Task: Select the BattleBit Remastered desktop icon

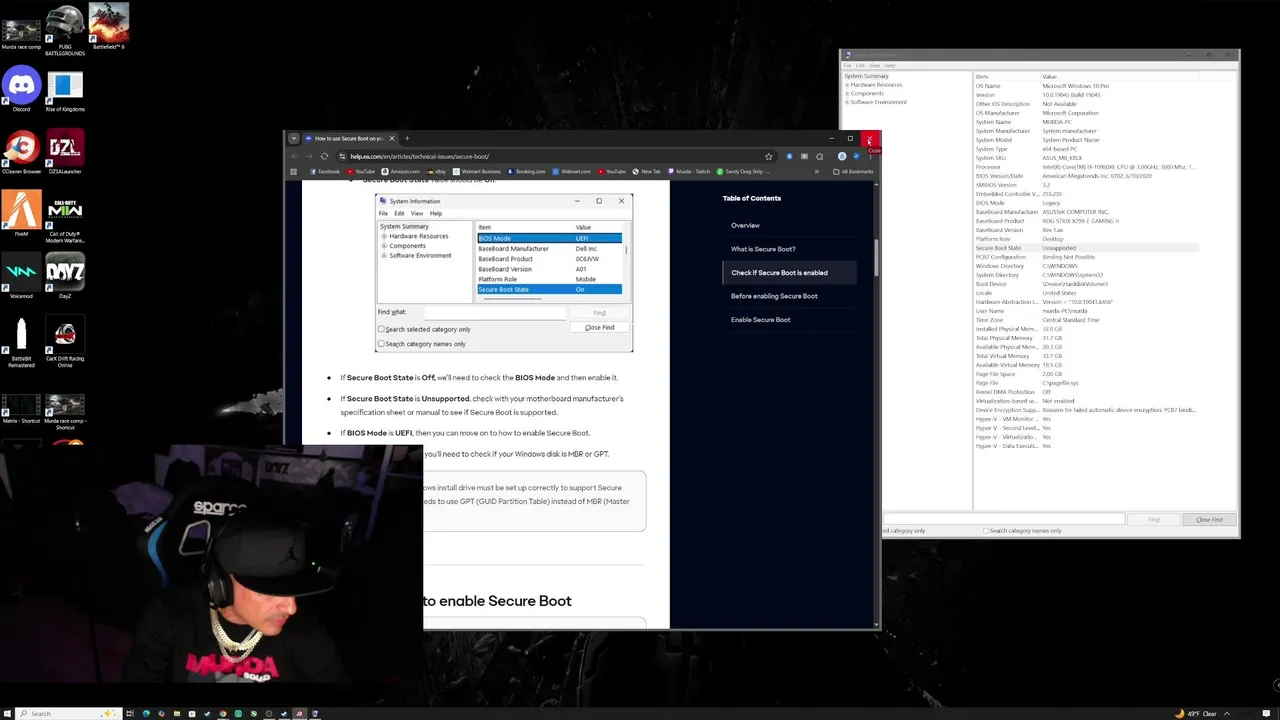Action: (21, 341)
